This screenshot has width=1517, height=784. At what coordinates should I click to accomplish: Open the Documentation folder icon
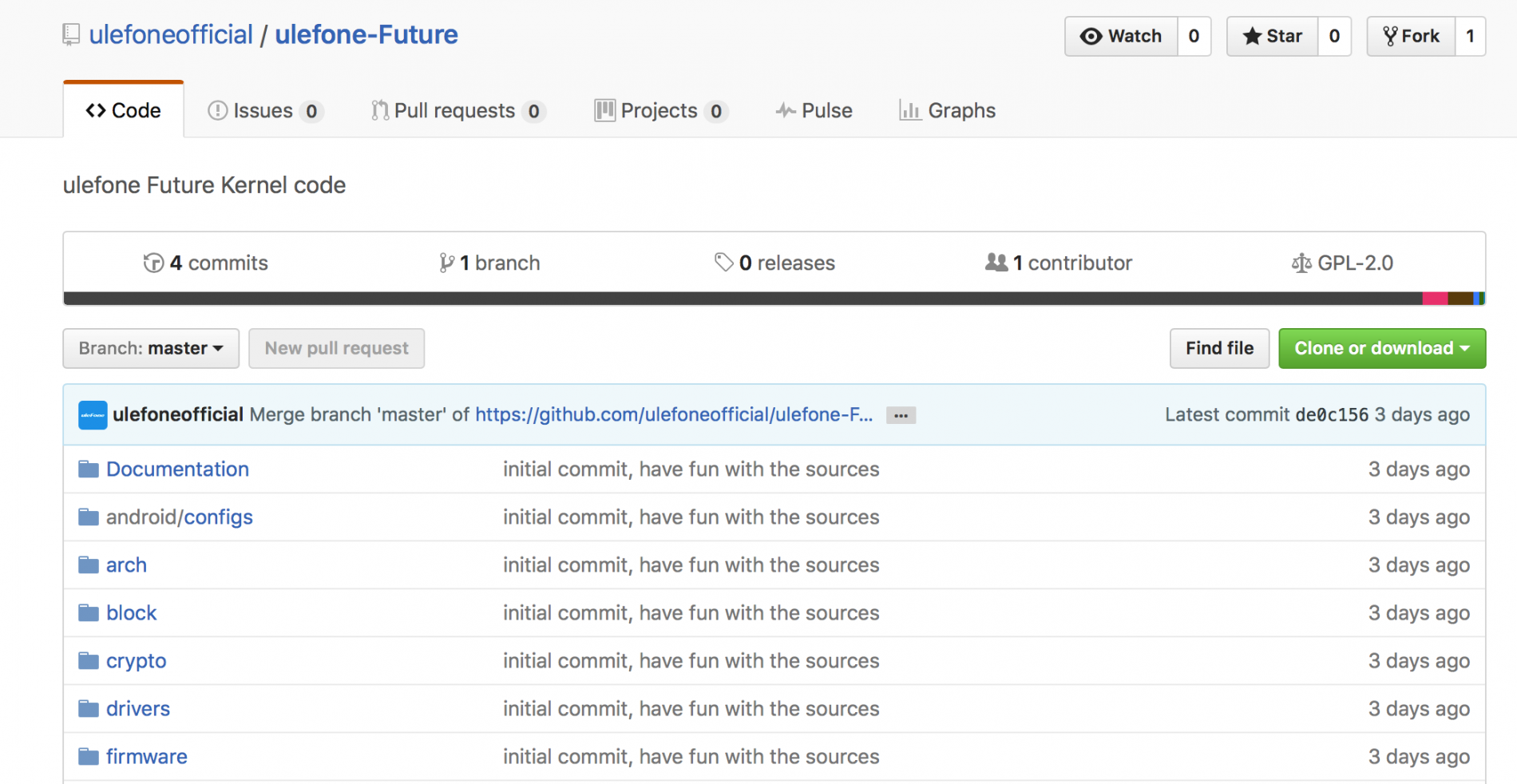(x=89, y=469)
